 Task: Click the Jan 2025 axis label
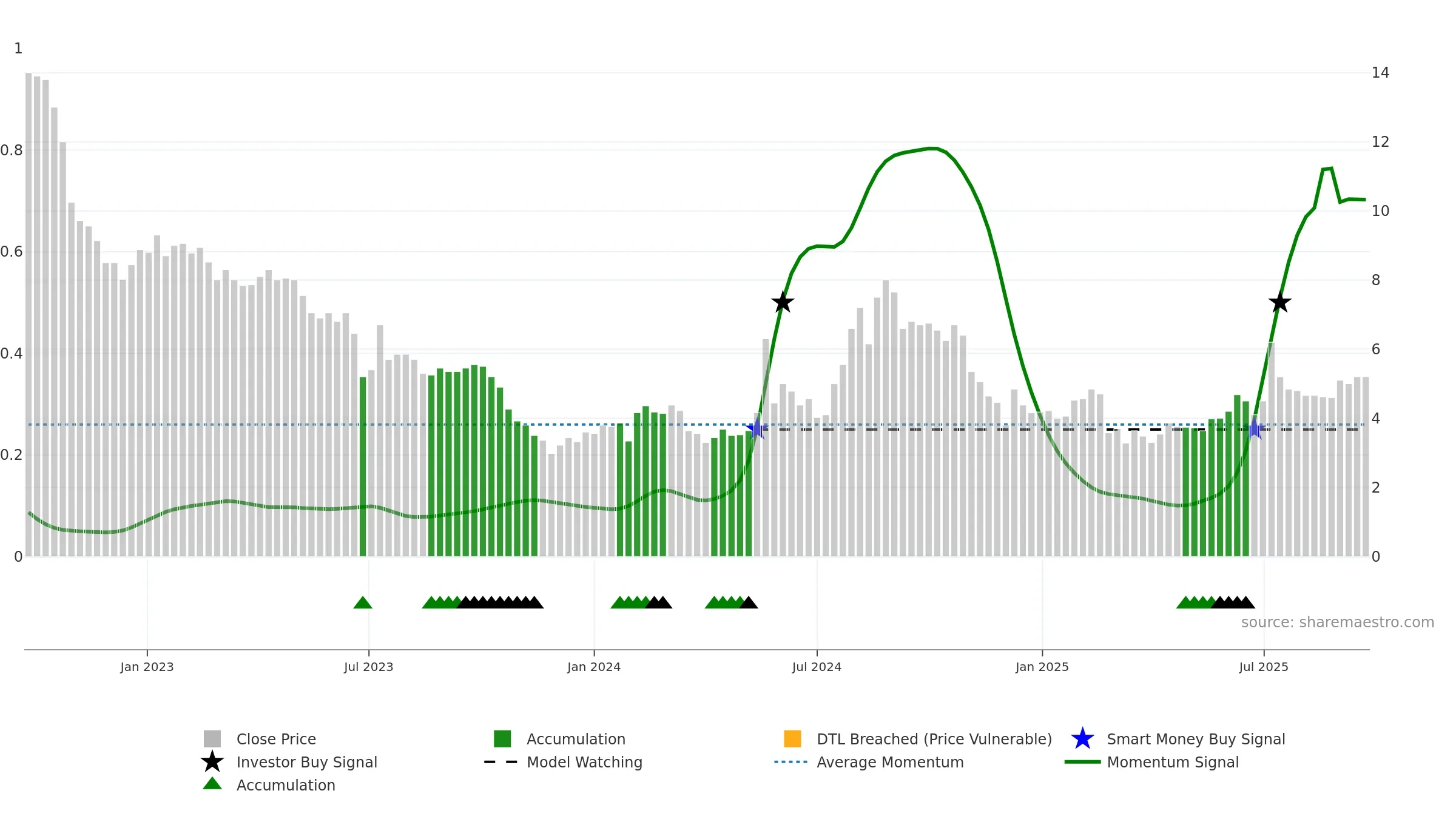coord(1042,667)
